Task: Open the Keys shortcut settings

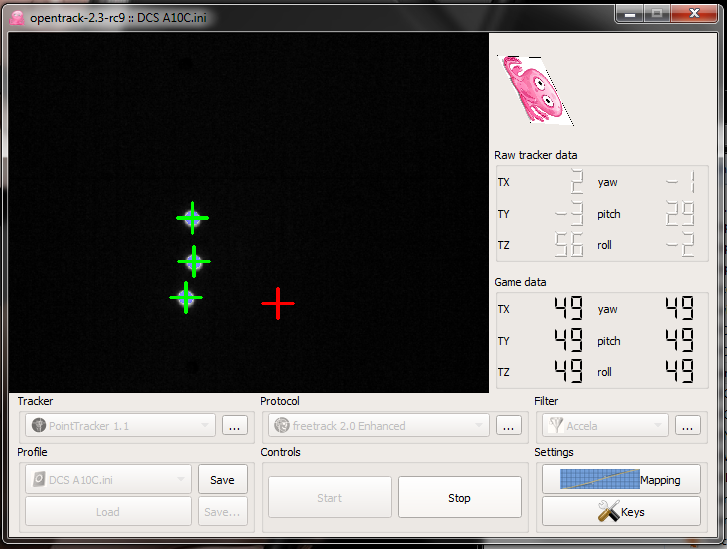Action: (x=621, y=512)
